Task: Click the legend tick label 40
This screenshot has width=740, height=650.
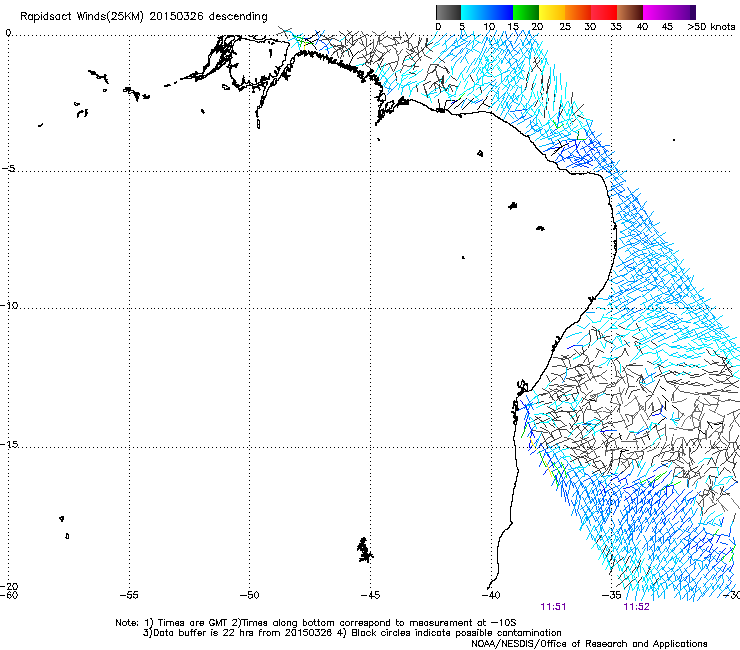Action: pyautogui.click(x=642, y=27)
